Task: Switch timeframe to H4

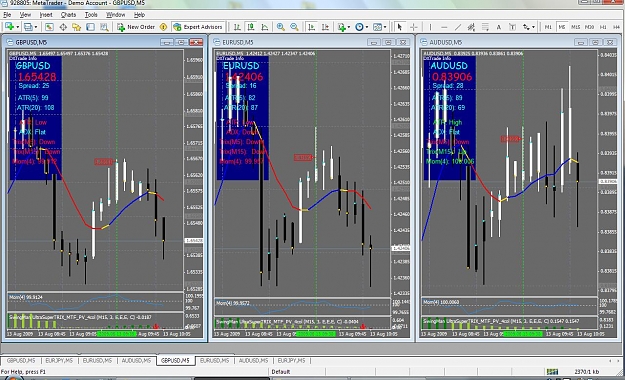Action: click(x=617, y=27)
